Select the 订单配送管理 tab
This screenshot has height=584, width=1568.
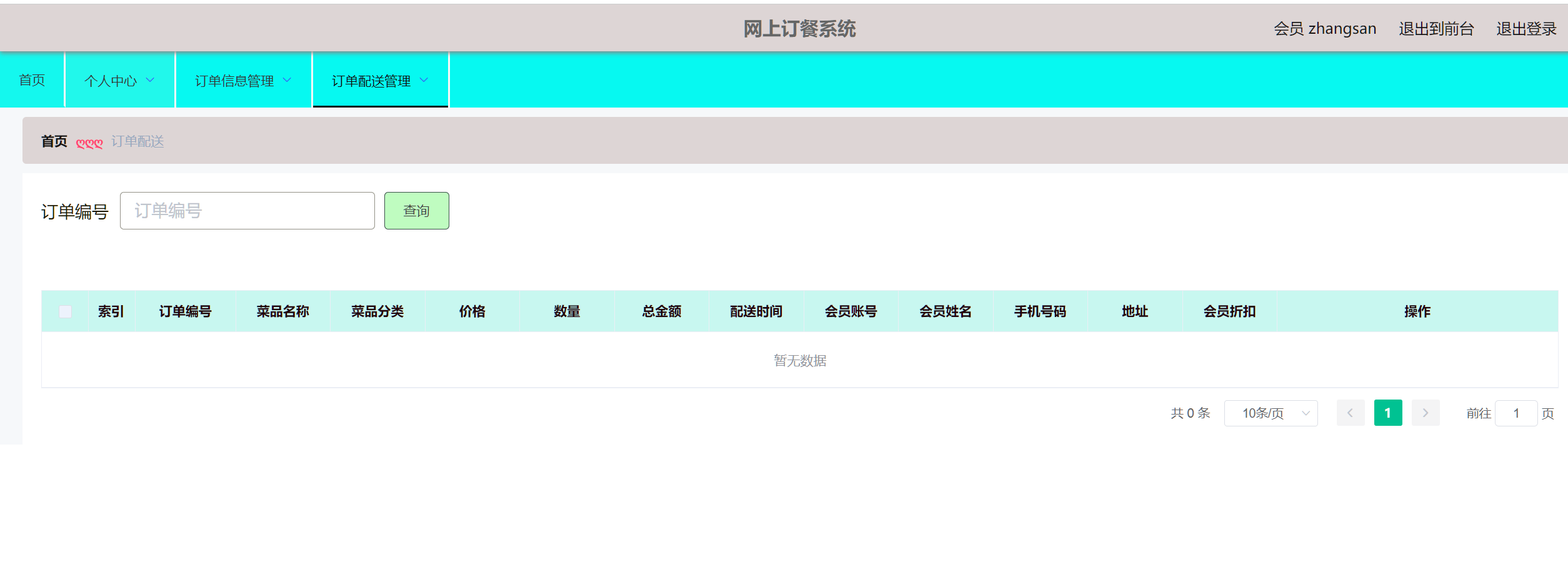[371, 80]
